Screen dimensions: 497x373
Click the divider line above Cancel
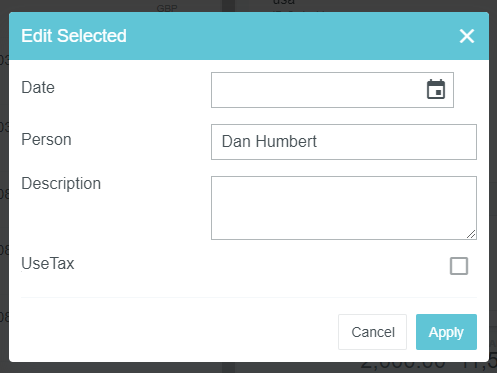pyautogui.click(x=249, y=297)
